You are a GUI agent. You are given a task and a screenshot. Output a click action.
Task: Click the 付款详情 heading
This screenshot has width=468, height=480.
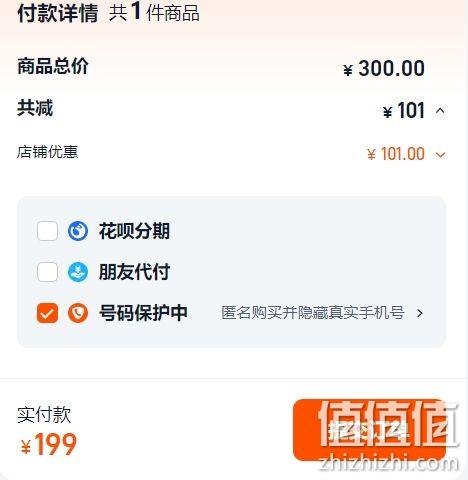click(x=58, y=13)
